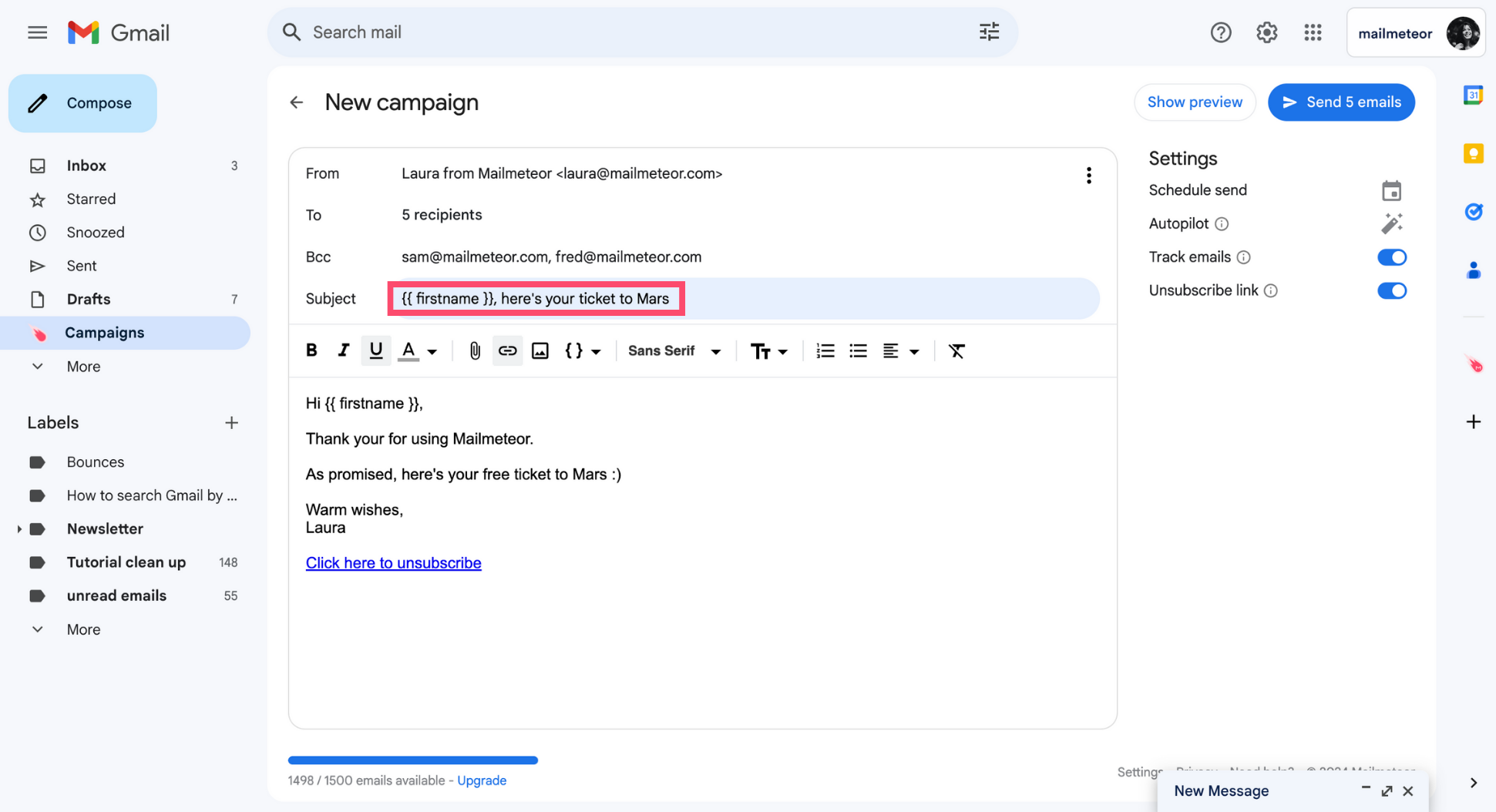Click the text color A icon
Screen dimensions: 1496x812
[x=408, y=351]
